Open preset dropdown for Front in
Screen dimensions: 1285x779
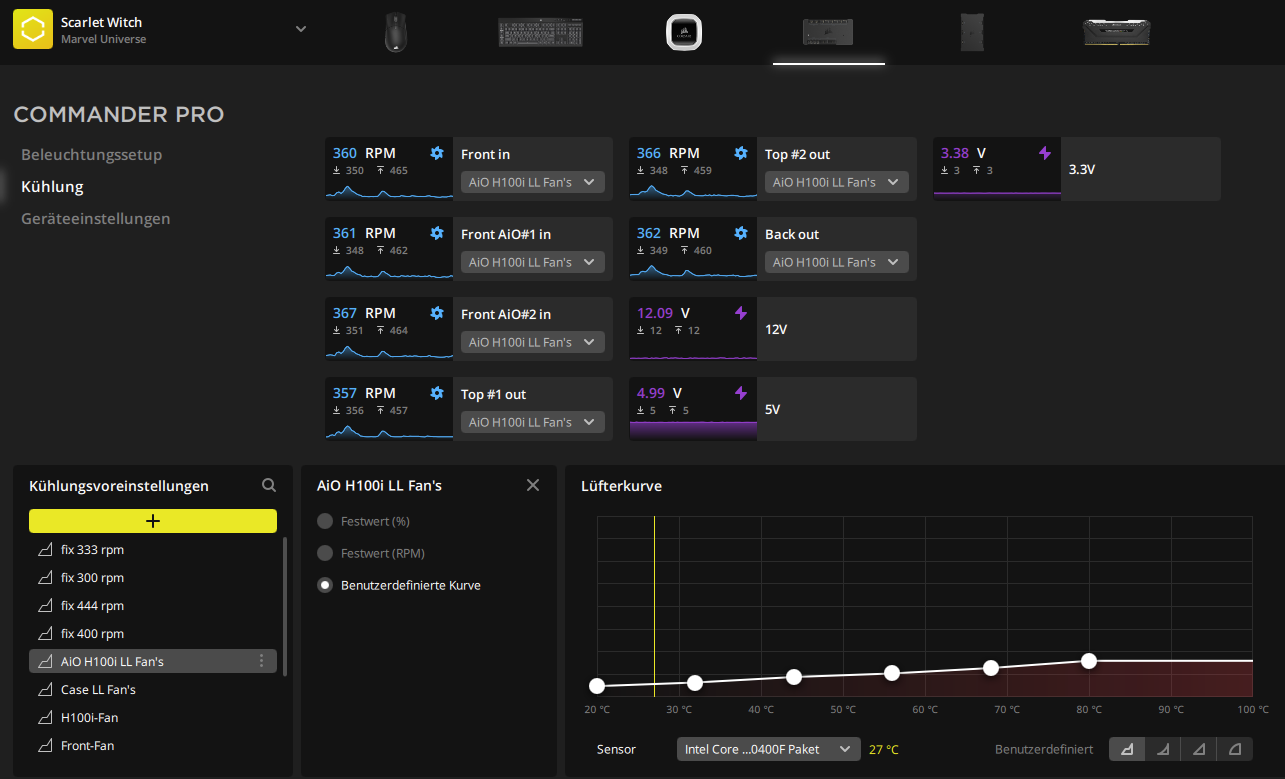(x=533, y=182)
